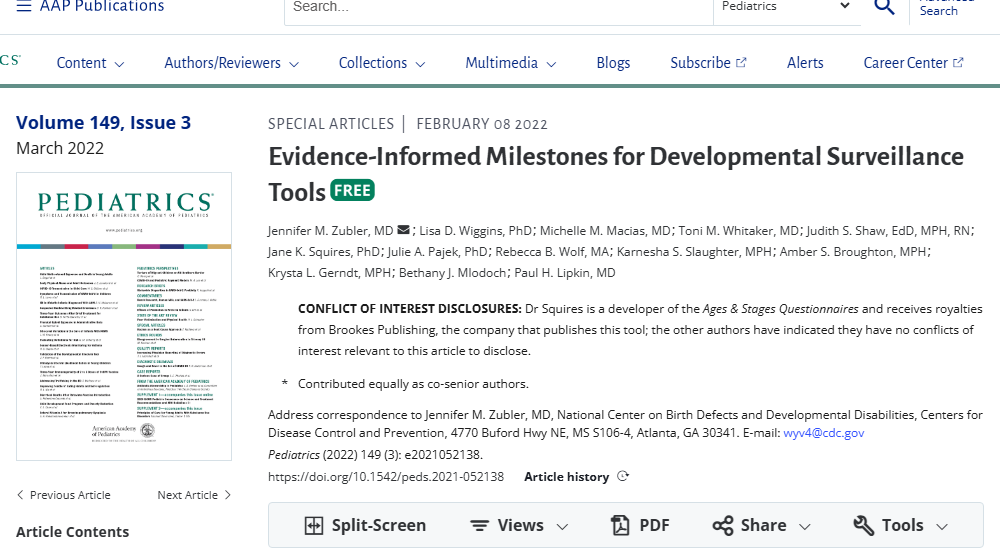1000x556 pixels.
Task: Click author name Rebecca B. Wolf, MA
Action: tap(552, 252)
